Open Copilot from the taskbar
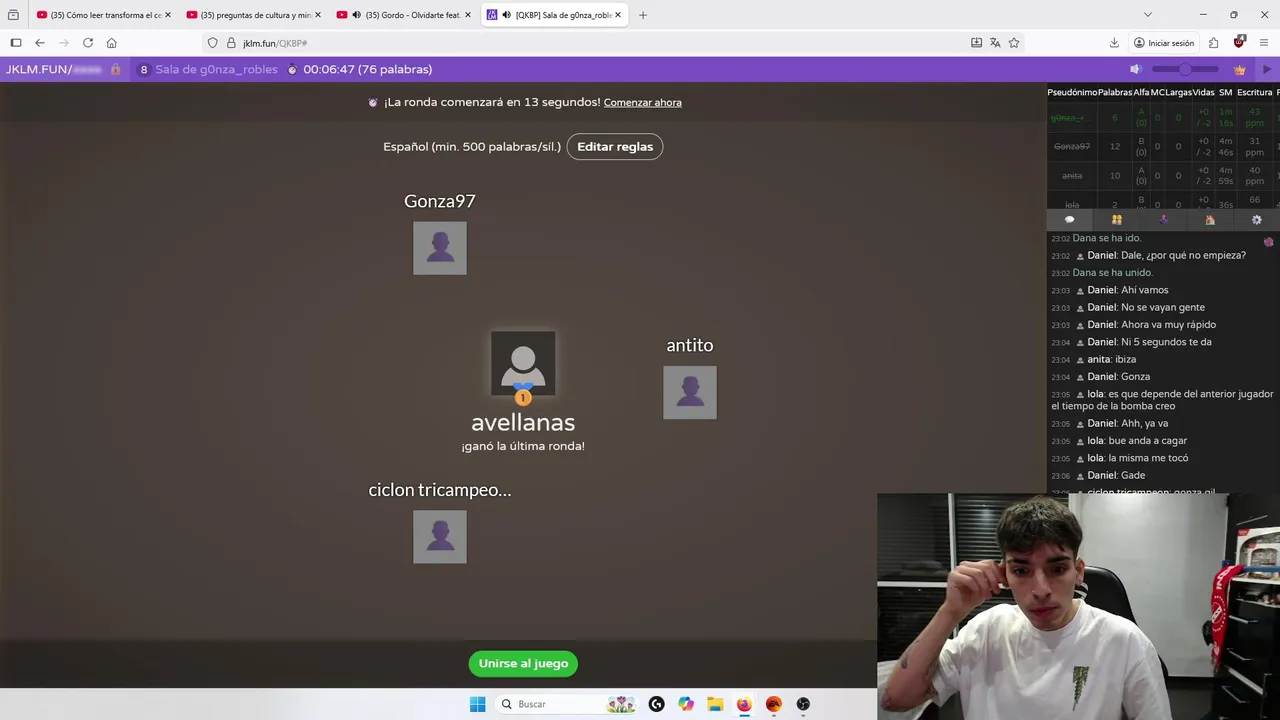 pos(686,704)
